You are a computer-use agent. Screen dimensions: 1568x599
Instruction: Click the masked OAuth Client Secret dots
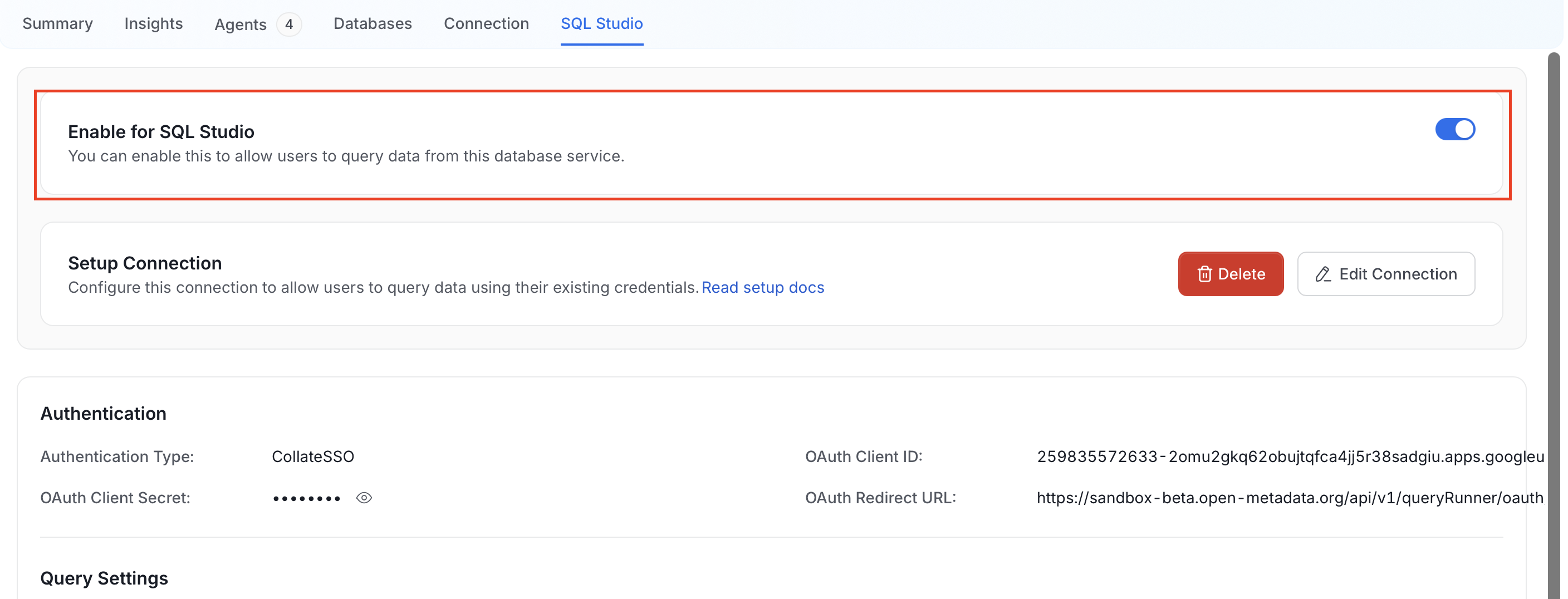pos(306,499)
